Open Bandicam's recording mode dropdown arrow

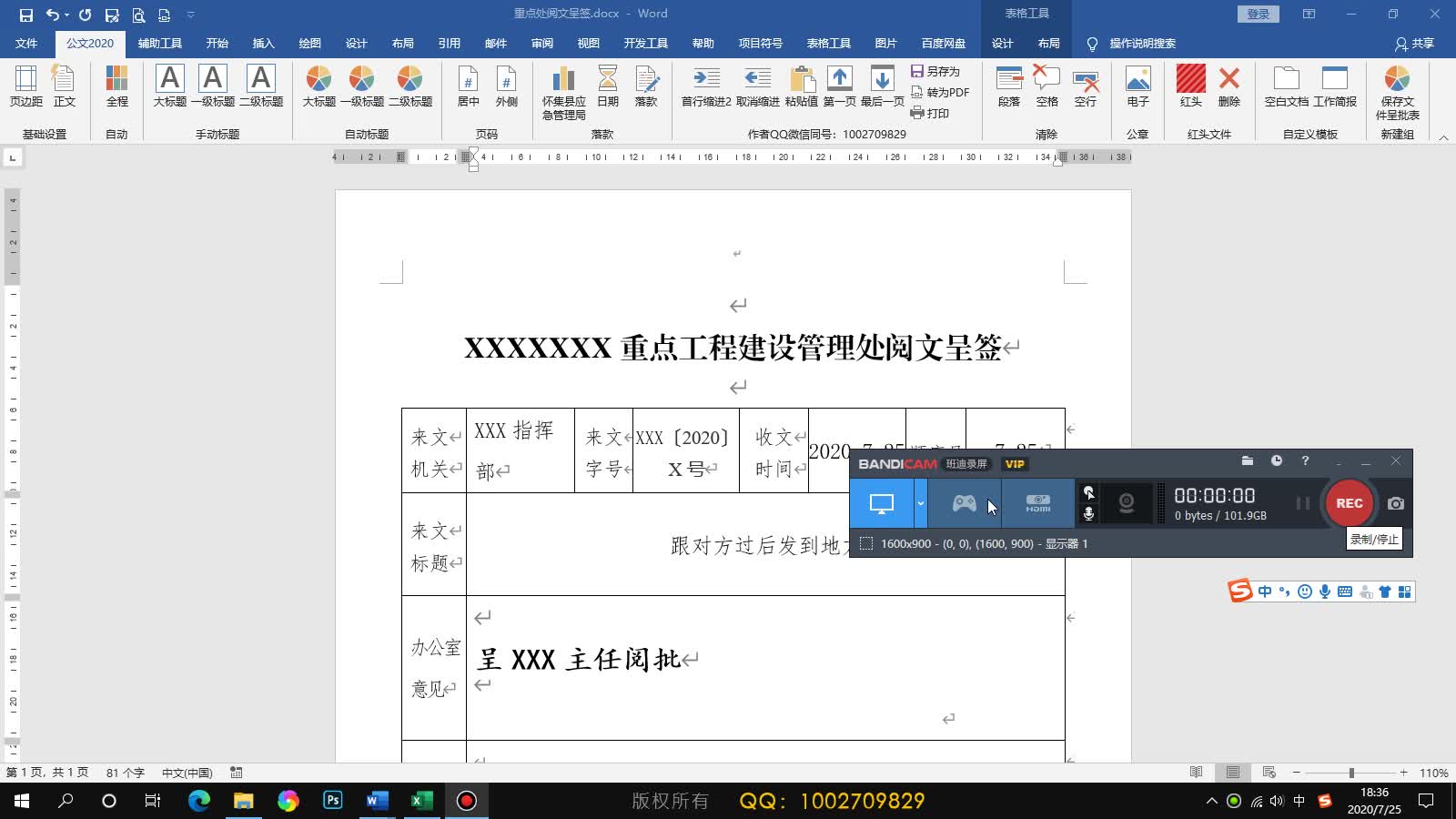[x=919, y=503]
